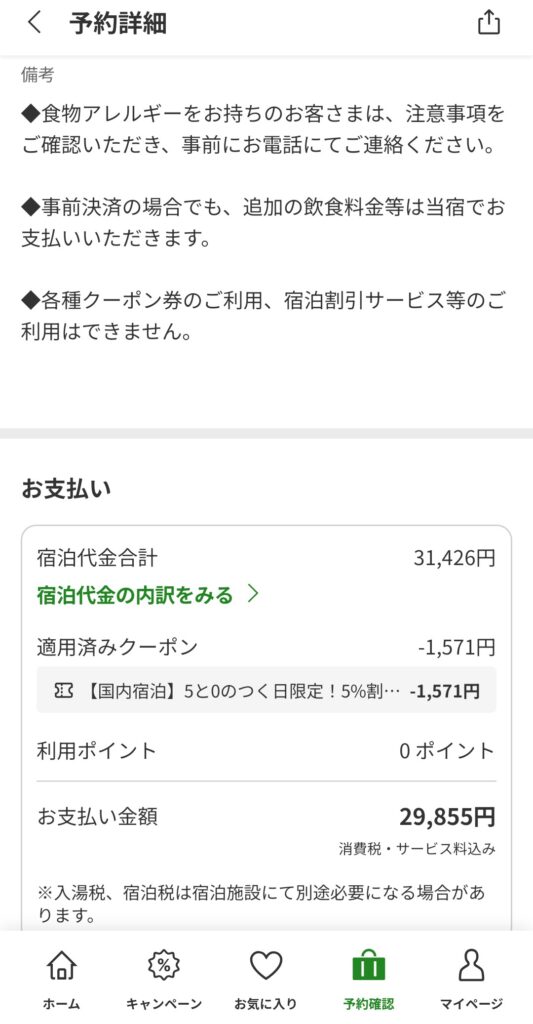This screenshot has height=1024, width=533.
Task: Tap the 宿泊代金合計 31,426円 amount
Action: 455,558
